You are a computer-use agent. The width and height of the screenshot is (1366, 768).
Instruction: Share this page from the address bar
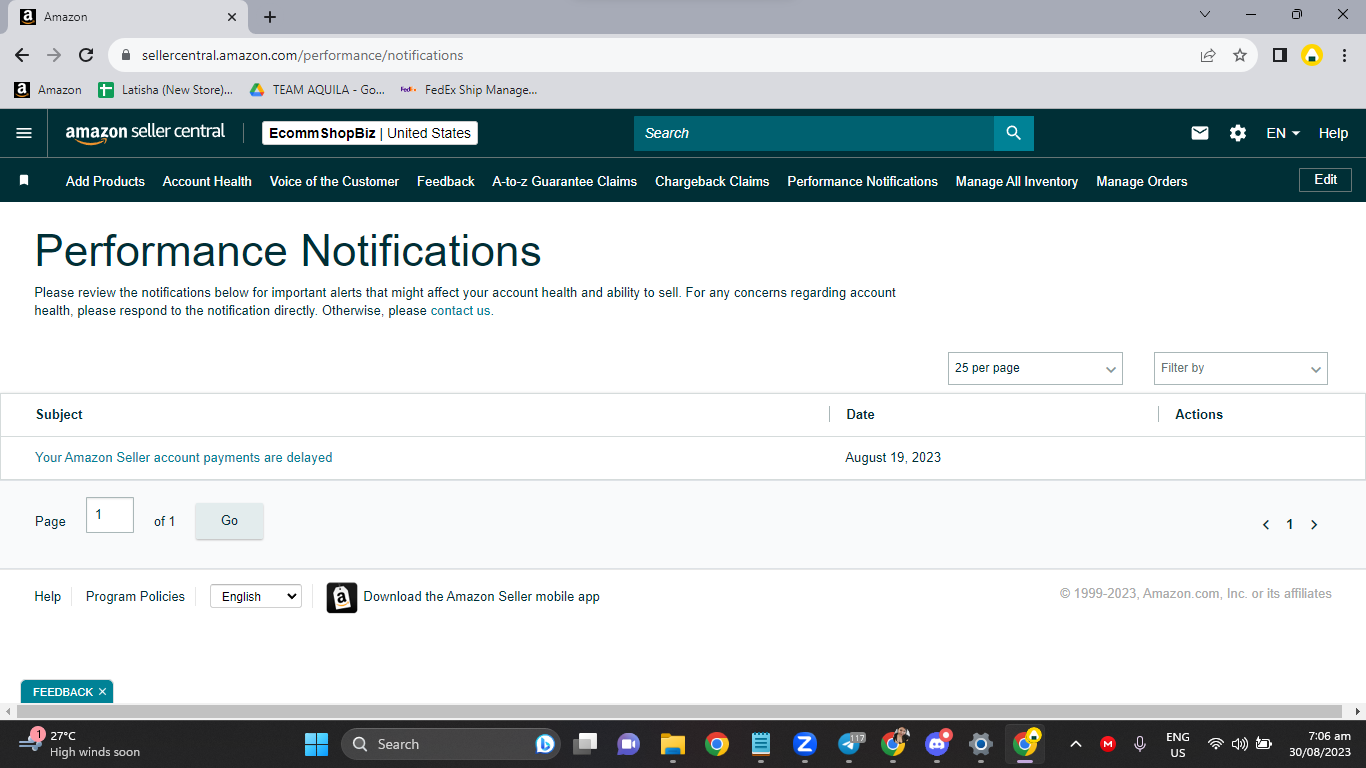point(1208,56)
